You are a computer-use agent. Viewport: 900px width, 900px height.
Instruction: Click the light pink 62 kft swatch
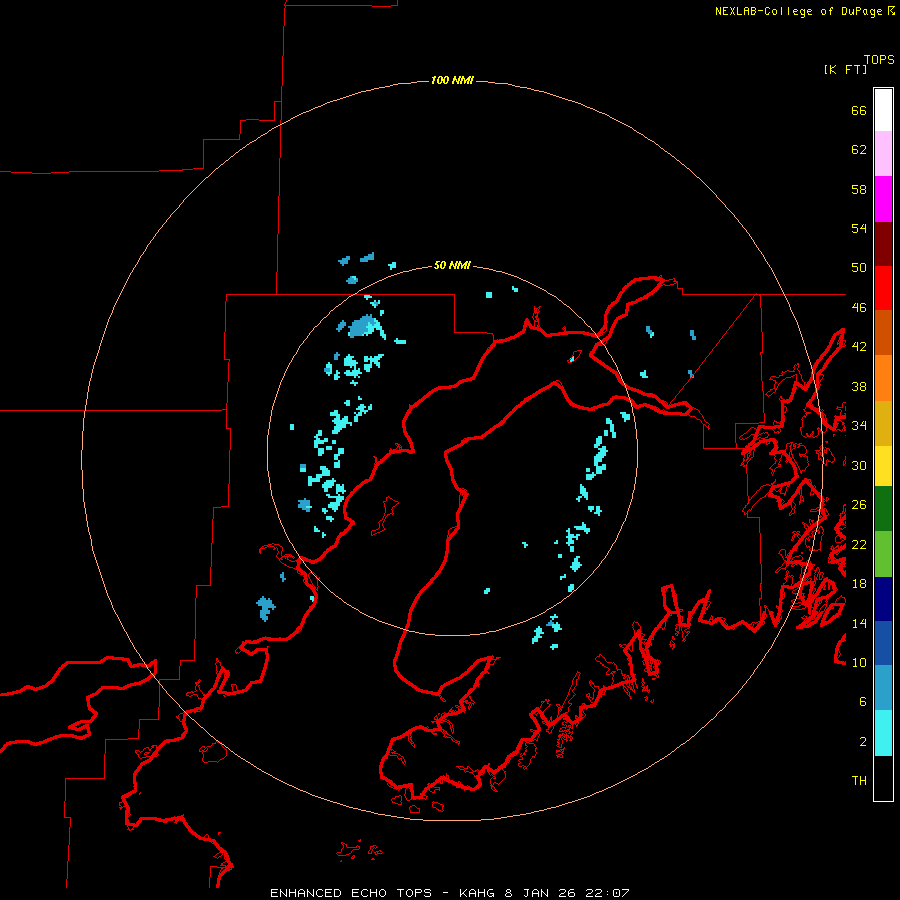coord(883,154)
